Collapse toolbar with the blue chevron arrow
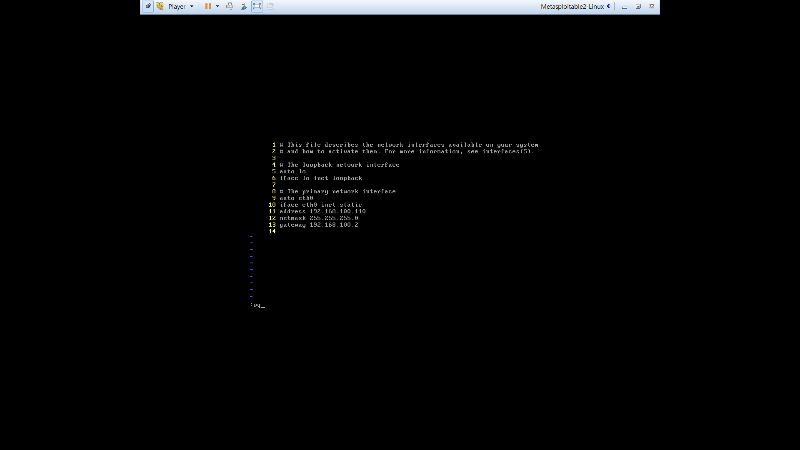The height and width of the screenshot is (450, 800). click(x=609, y=6)
